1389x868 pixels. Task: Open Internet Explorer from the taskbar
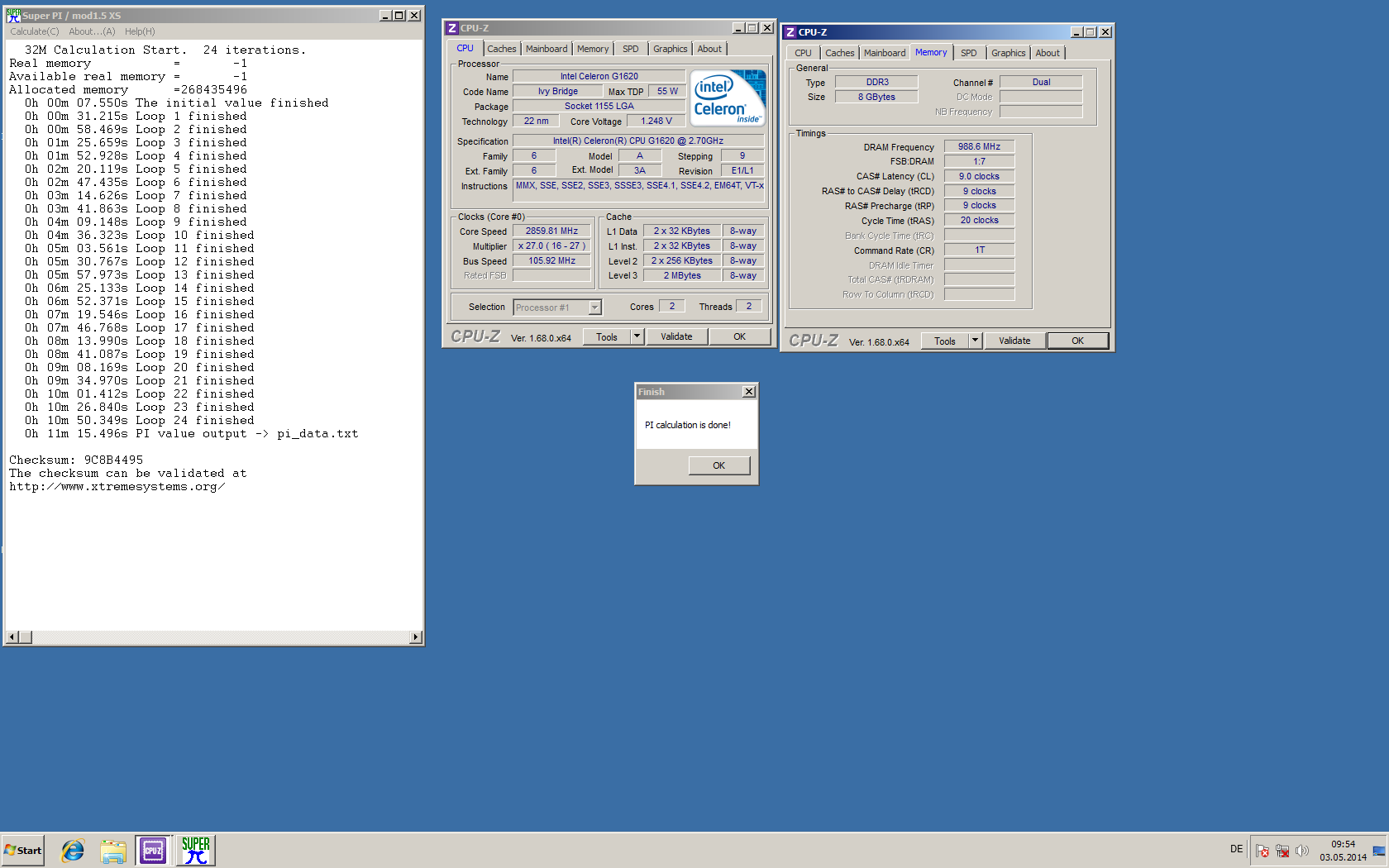pyautogui.click(x=73, y=850)
